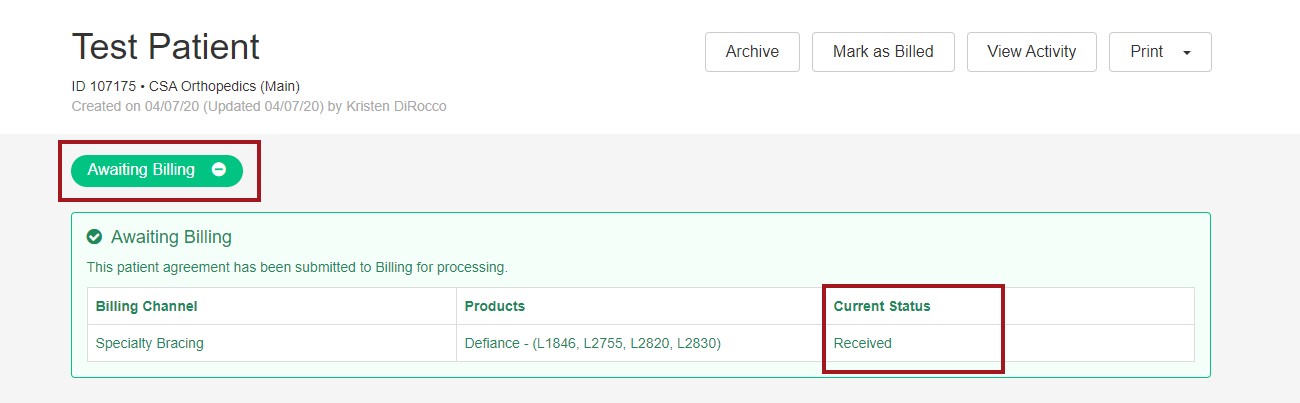Click the Awaiting Billing panel heading
The height and width of the screenshot is (403, 1300).
[x=171, y=237]
